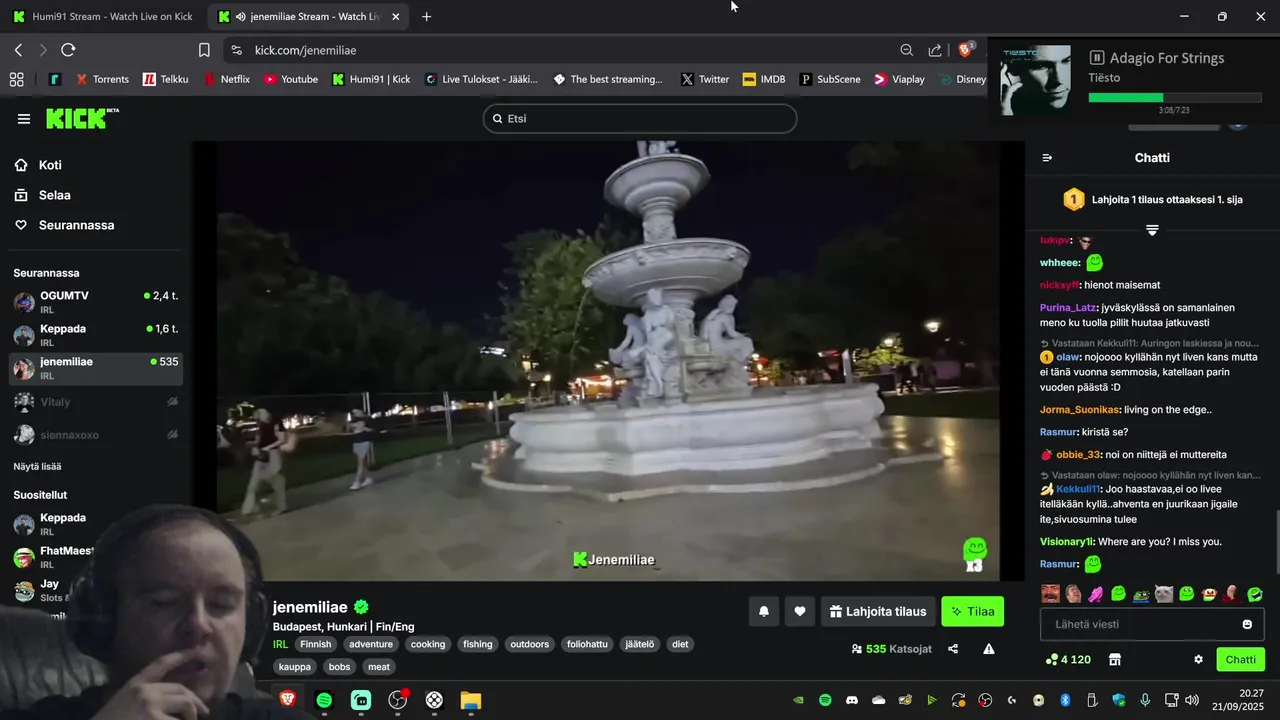Screen dimensions: 1280x720
Task: Open Brave Shields icon
Action: coord(966,49)
